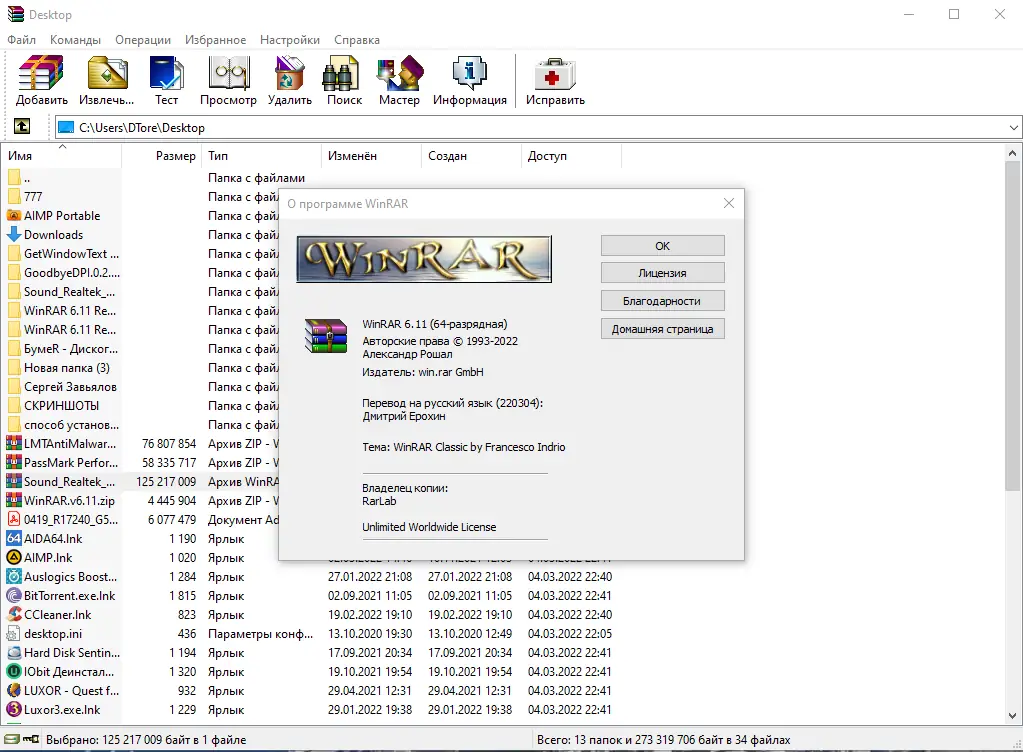
Task: Select the LMTAntiMalware ZIP archive icon
Action: pyautogui.click(x=14, y=444)
